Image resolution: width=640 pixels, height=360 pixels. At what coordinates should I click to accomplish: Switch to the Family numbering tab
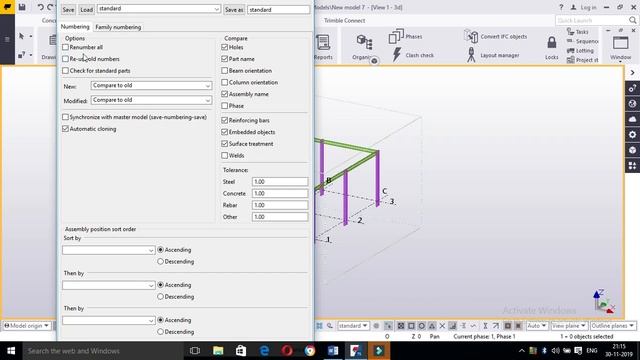pos(118,27)
